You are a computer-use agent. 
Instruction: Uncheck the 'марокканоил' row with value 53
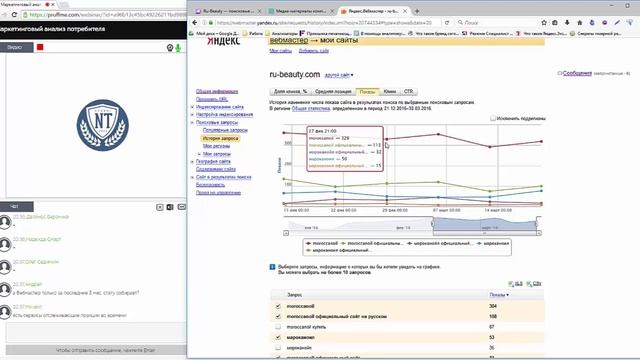pyautogui.click(x=278, y=338)
